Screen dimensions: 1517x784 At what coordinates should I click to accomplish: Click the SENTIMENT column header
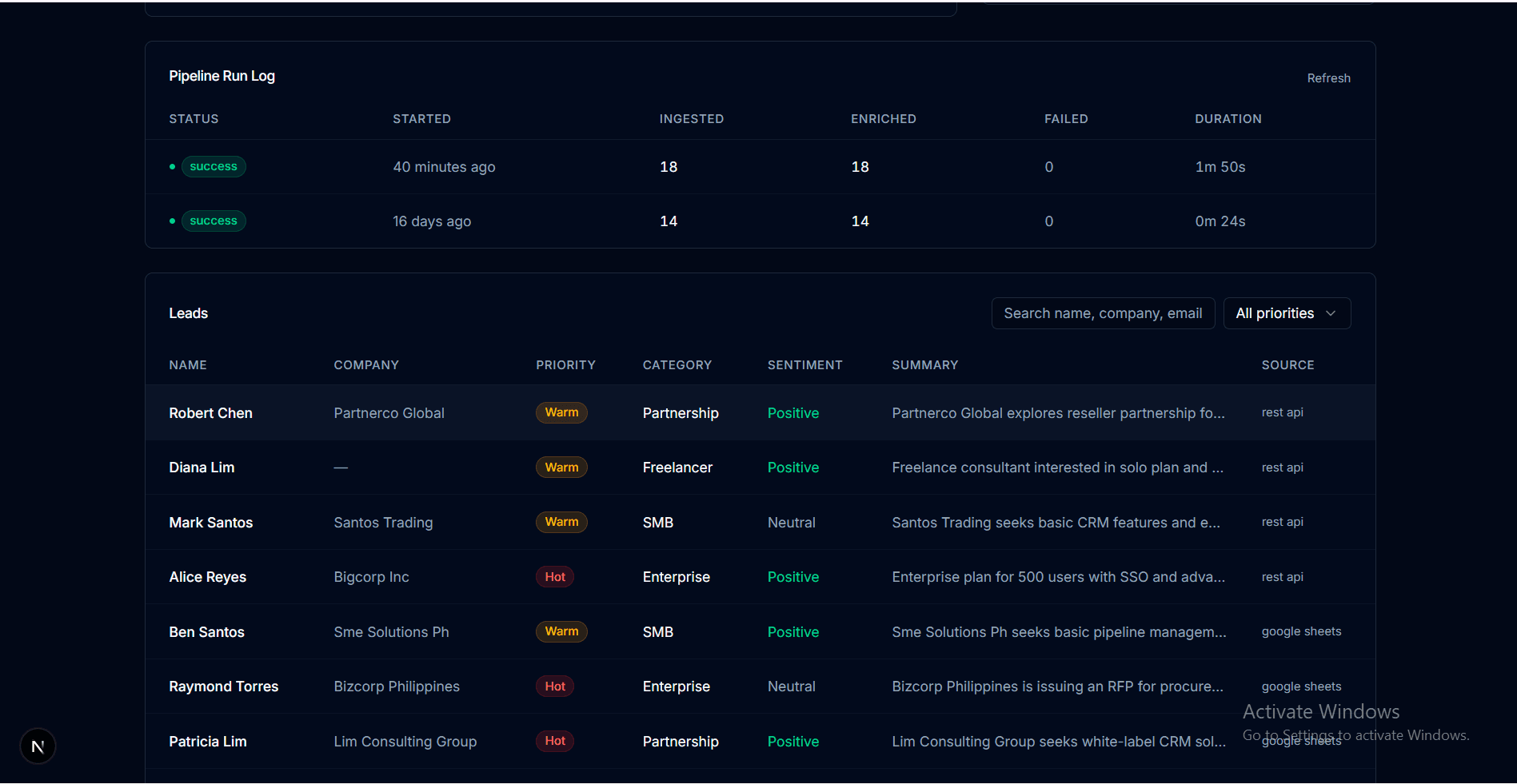[x=804, y=365]
